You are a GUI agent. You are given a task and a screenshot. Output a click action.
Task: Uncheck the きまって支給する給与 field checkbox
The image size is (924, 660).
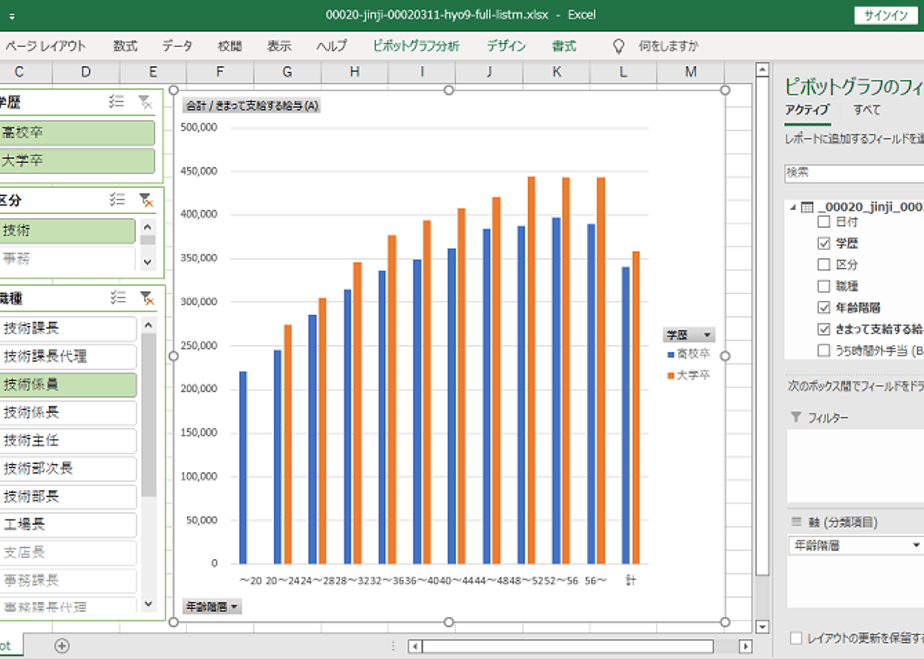tap(824, 329)
